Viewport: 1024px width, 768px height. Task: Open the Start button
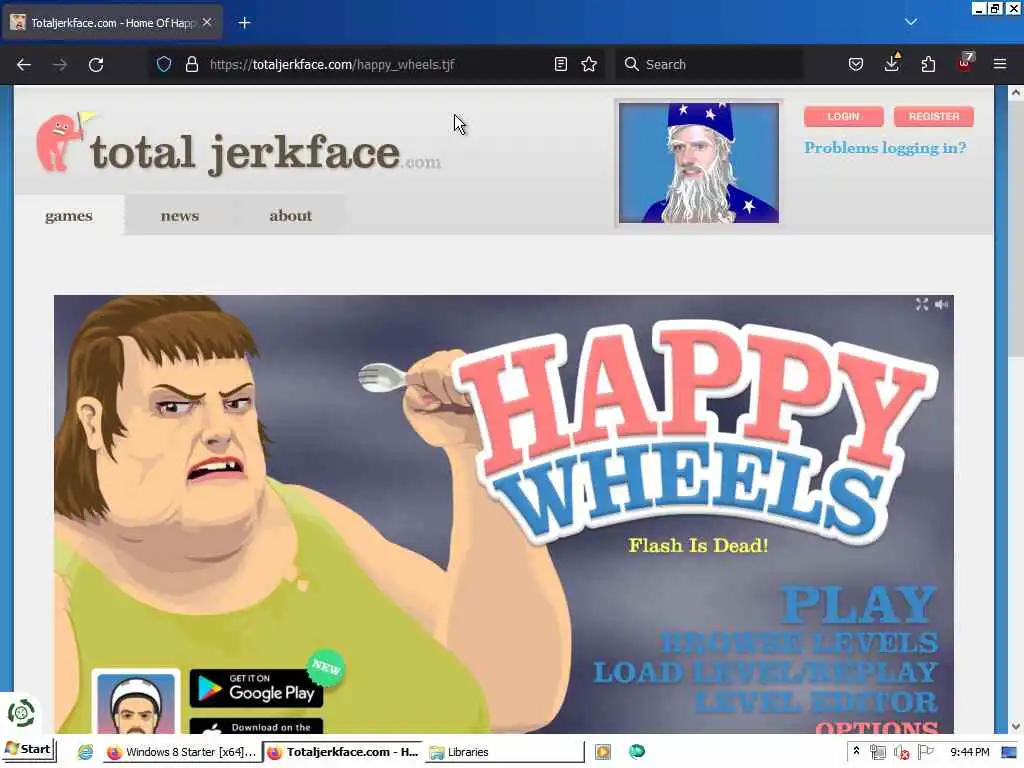point(28,750)
